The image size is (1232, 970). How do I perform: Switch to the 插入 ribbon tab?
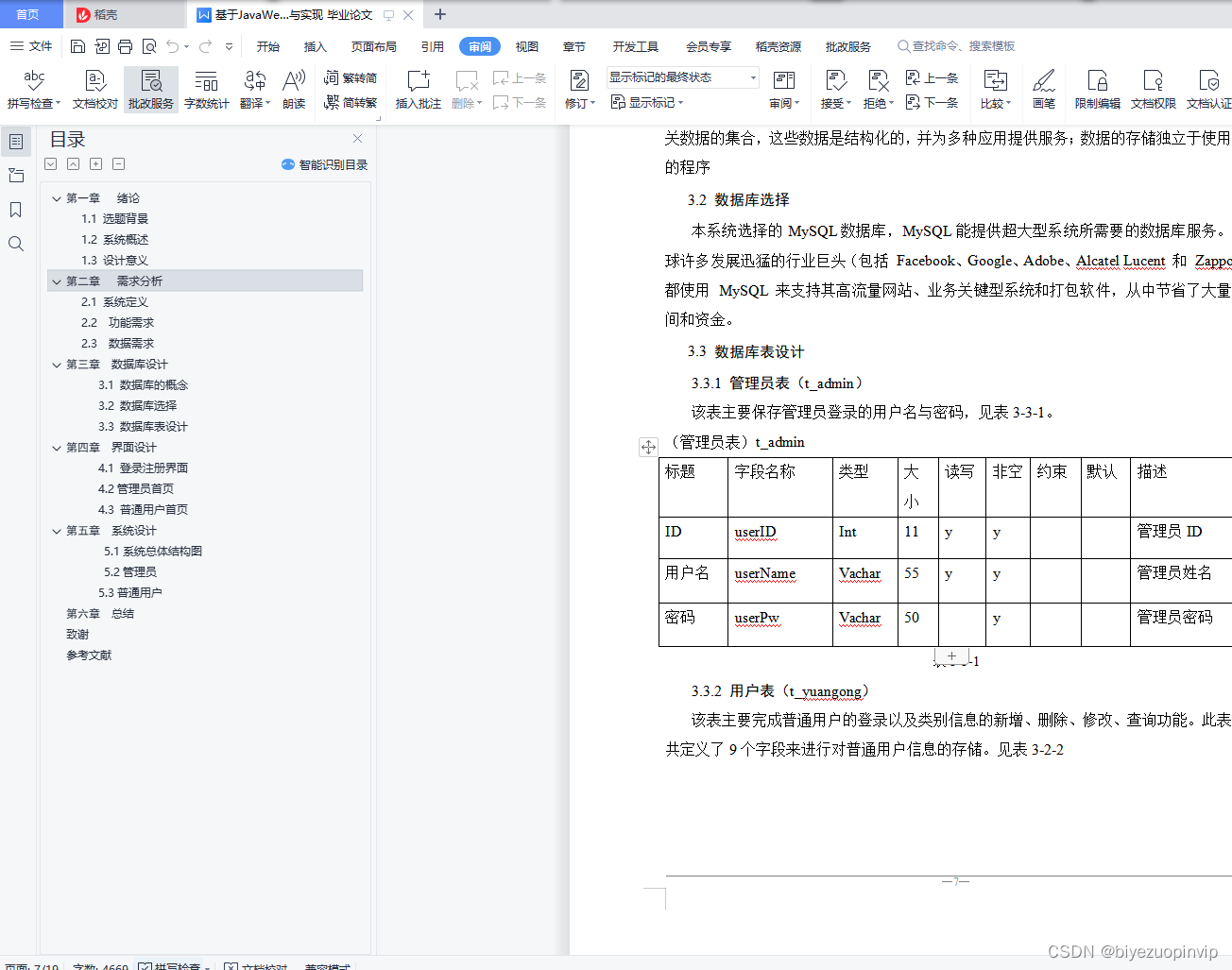[316, 46]
